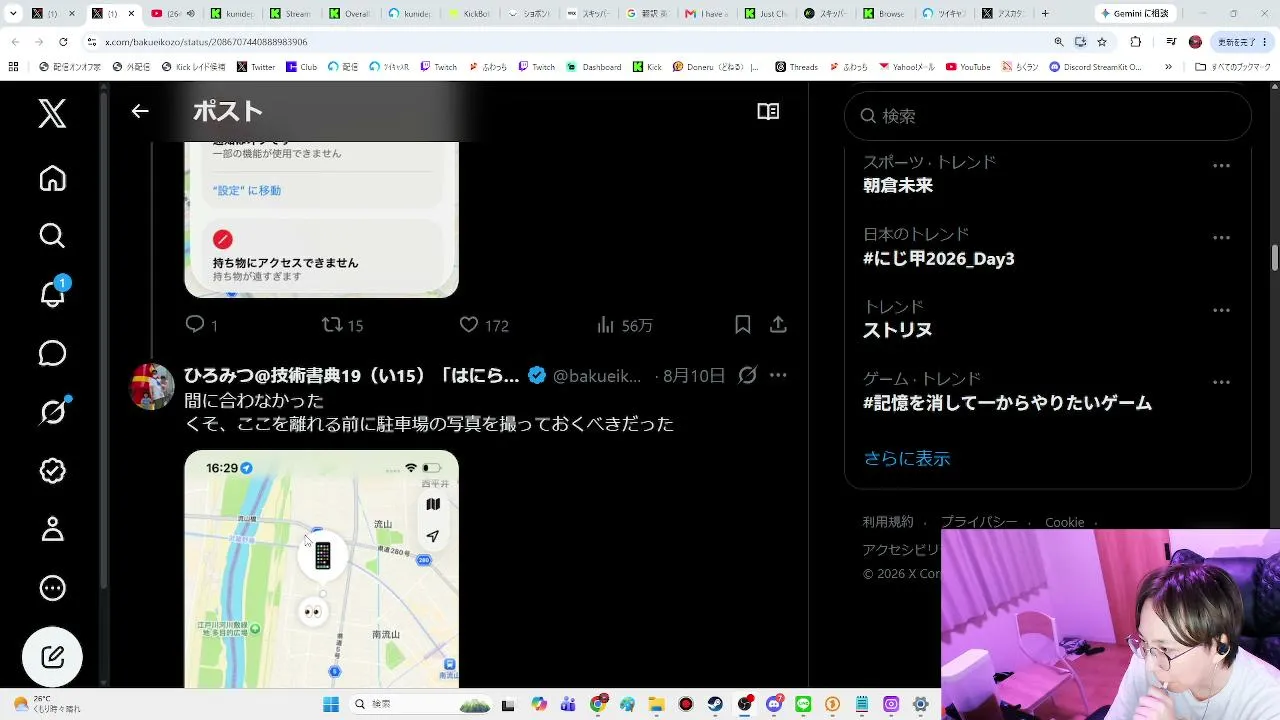This screenshot has height=720, width=1280.
Task: Bookmark the post with 172 likes
Action: coord(742,325)
